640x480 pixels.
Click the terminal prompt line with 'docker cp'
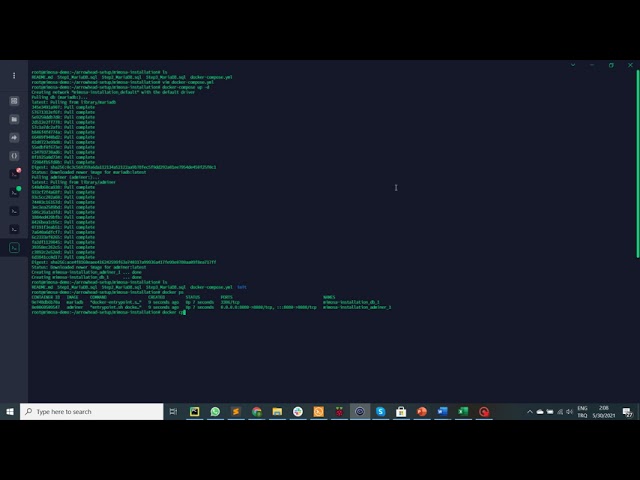coord(109,312)
